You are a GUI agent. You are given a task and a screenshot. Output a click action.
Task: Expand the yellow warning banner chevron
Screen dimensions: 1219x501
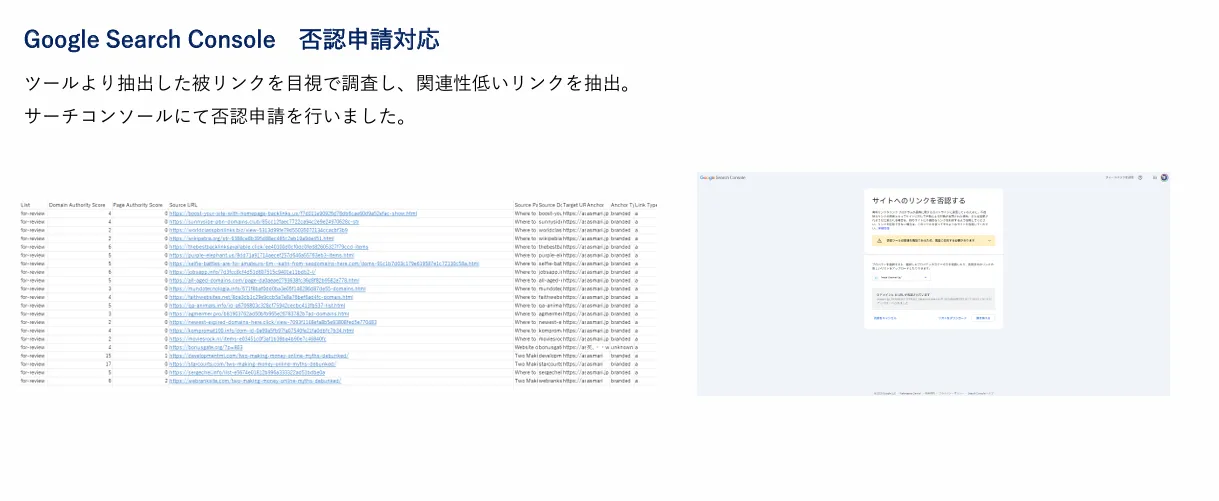(990, 241)
